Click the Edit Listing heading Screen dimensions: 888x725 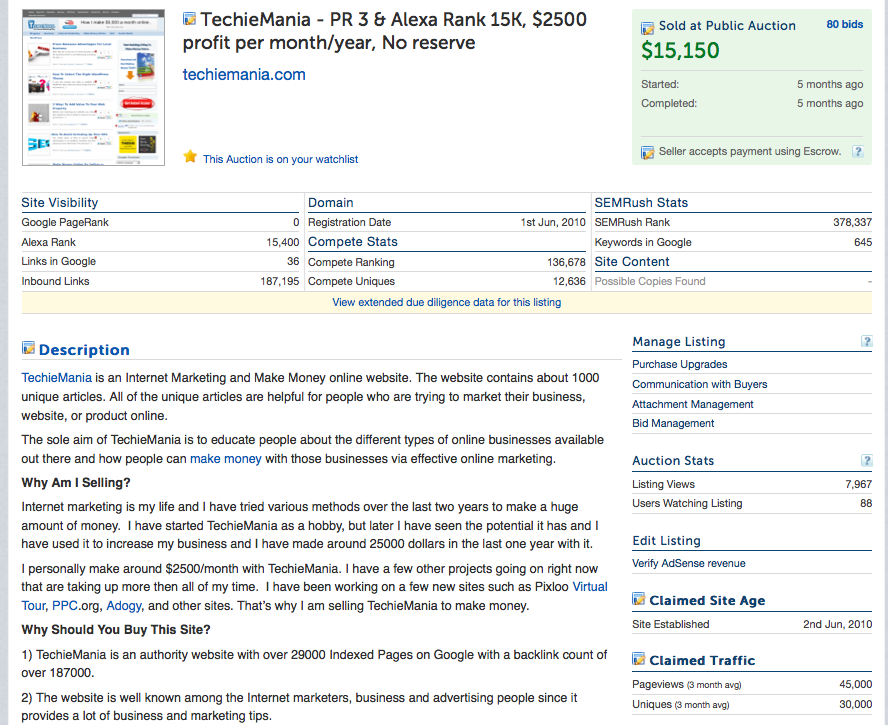pos(667,541)
